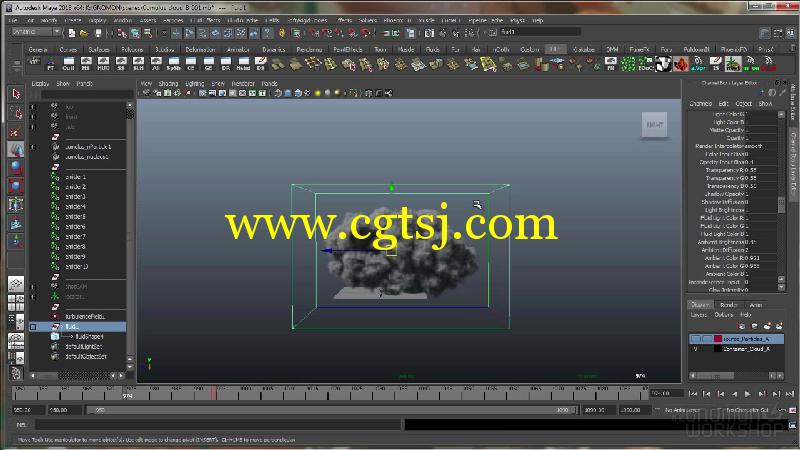800x450 pixels.
Task: Pick the Universal Manipulator tool
Action: tap(16, 205)
